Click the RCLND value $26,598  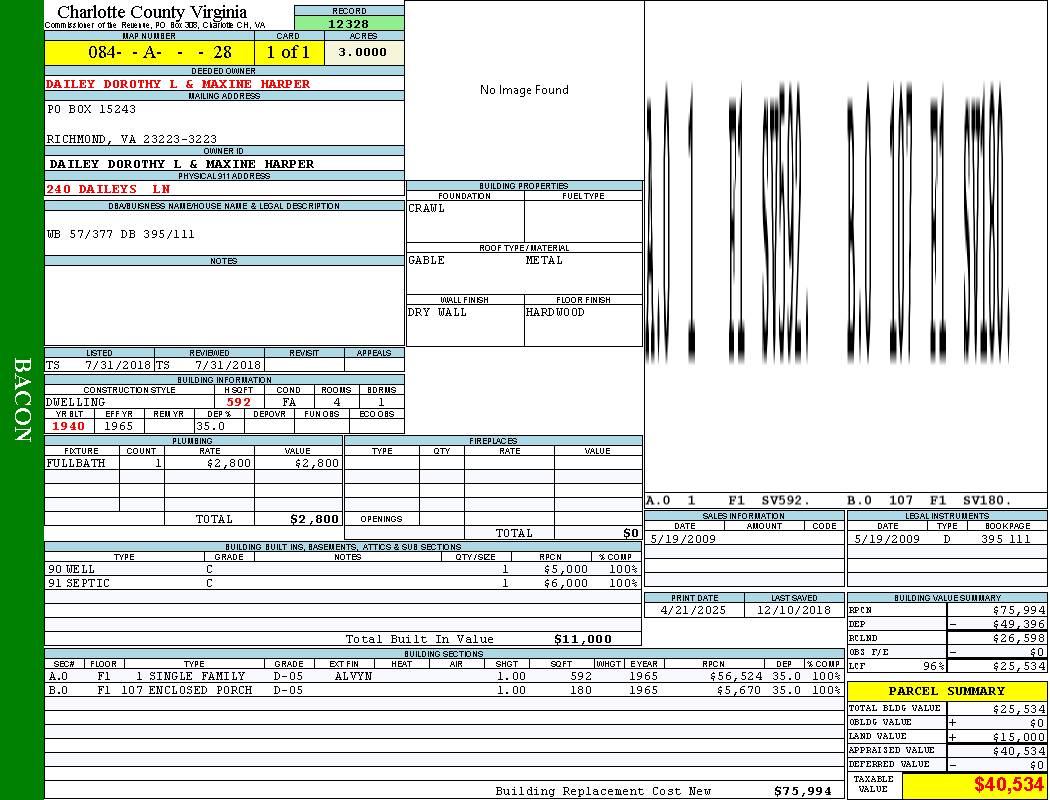1019,638
